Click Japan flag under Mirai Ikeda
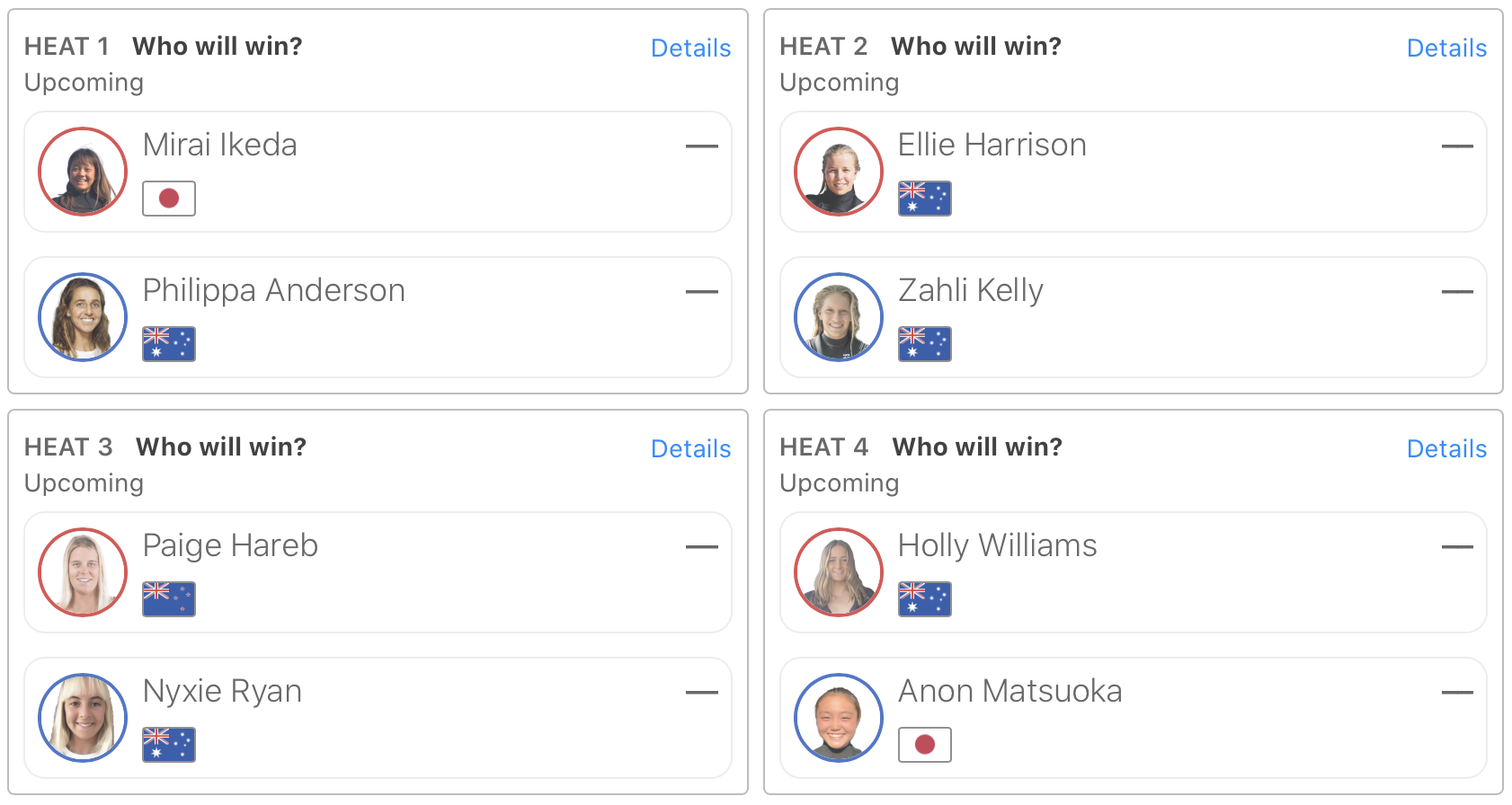This screenshot has height=805, width=1512. (x=169, y=199)
